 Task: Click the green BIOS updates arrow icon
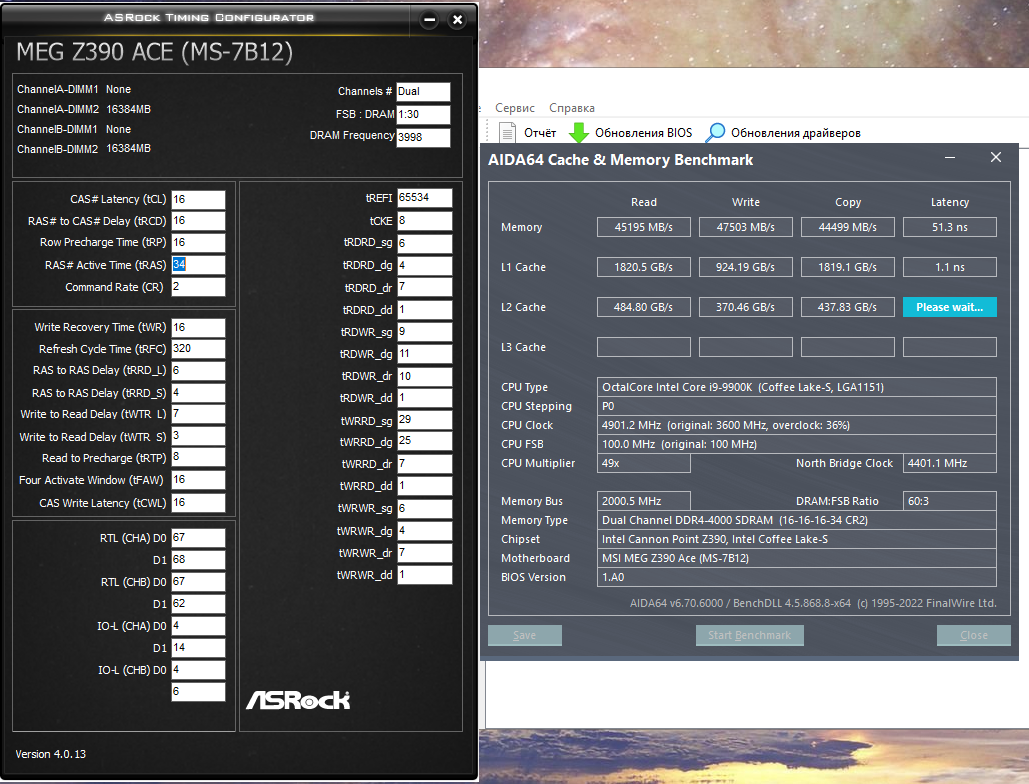click(x=578, y=133)
